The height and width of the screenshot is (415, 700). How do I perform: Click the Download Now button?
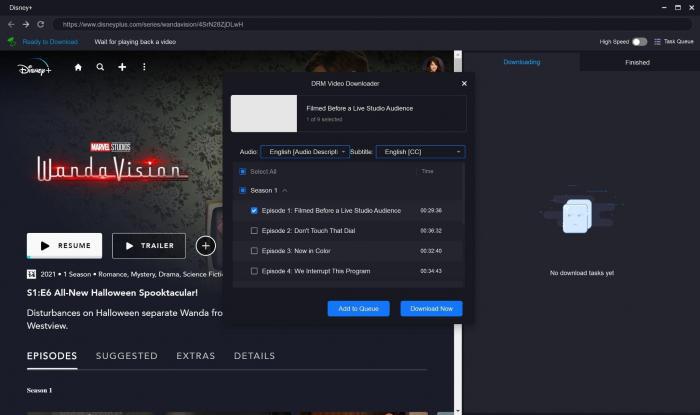pos(431,309)
